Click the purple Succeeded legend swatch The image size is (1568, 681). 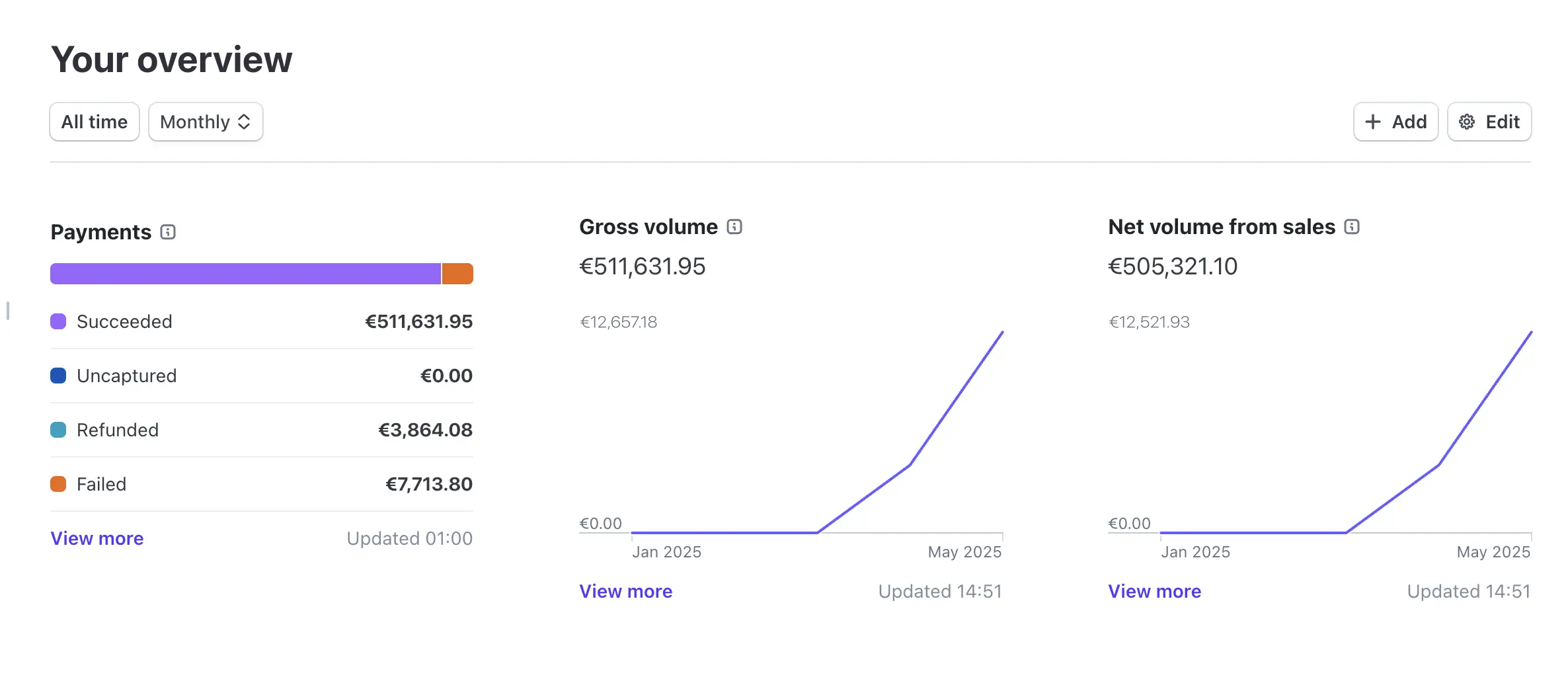coord(58,321)
